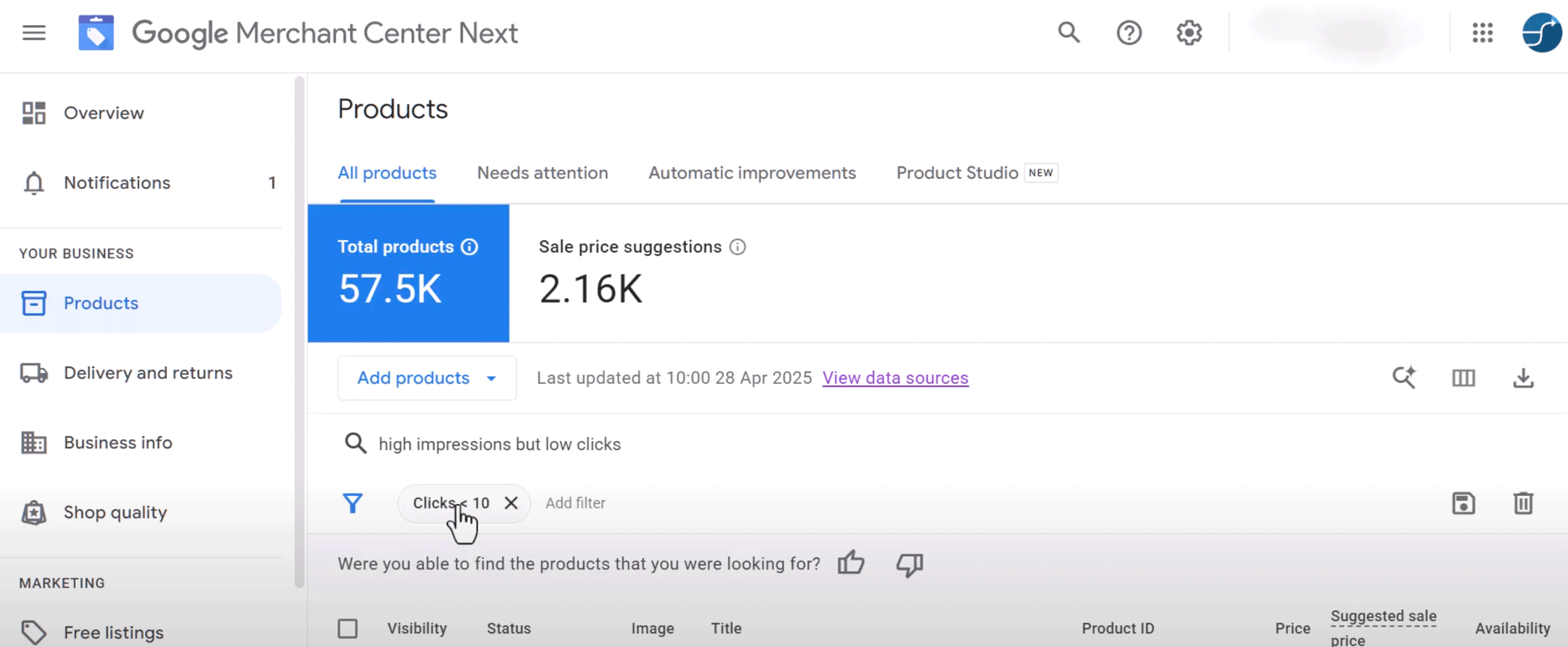Click the thumbs down feedback icon
The width and height of the screenshot is (1568, 647).
click(x=909, y=564)
